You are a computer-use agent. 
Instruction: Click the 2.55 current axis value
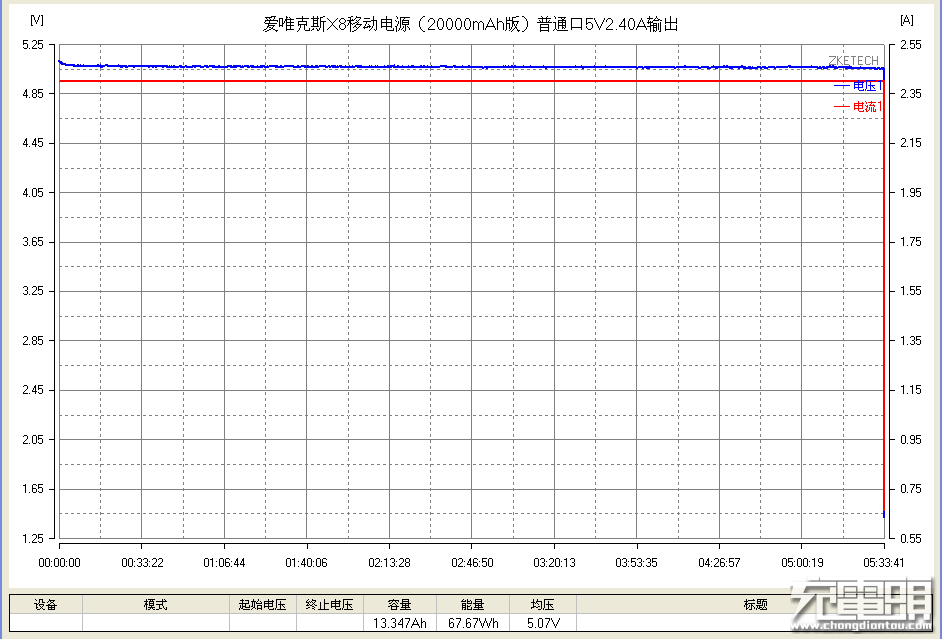click(911, 44)
